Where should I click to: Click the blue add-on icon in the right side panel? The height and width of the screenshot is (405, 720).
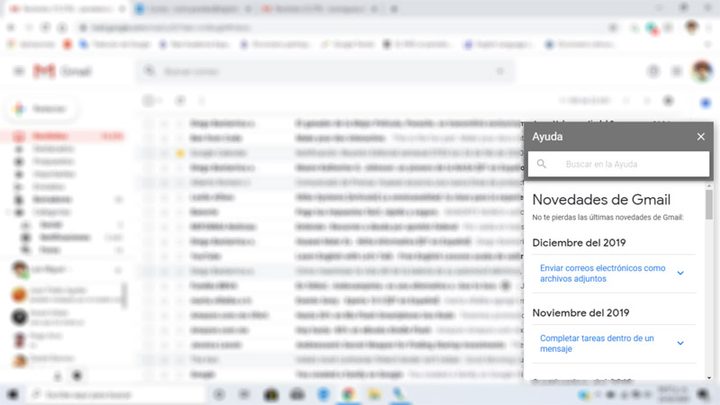coord(706,103)
